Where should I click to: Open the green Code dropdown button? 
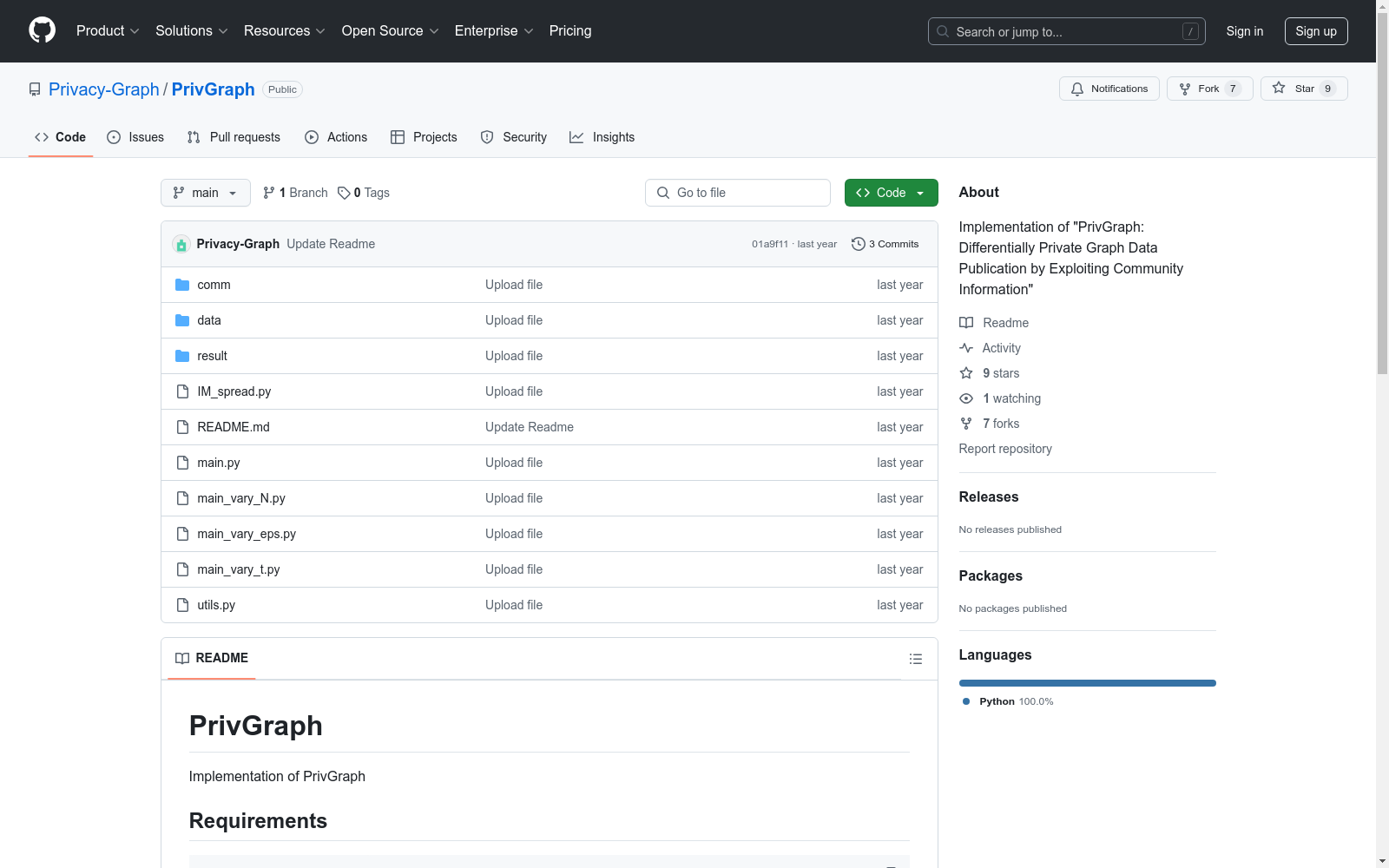[891, 193]
